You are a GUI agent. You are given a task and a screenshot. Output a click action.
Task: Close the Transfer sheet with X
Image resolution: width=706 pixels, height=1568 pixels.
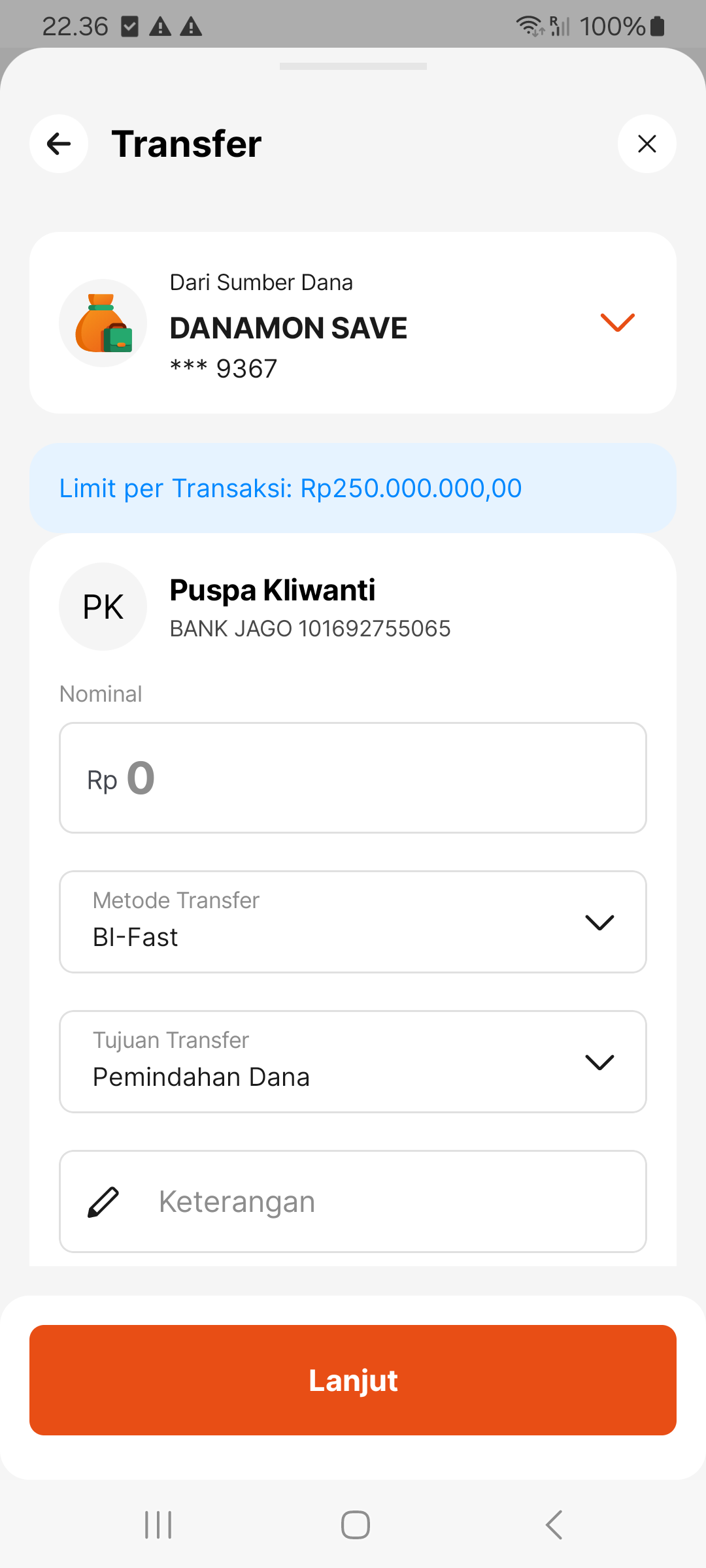[647, 144]
